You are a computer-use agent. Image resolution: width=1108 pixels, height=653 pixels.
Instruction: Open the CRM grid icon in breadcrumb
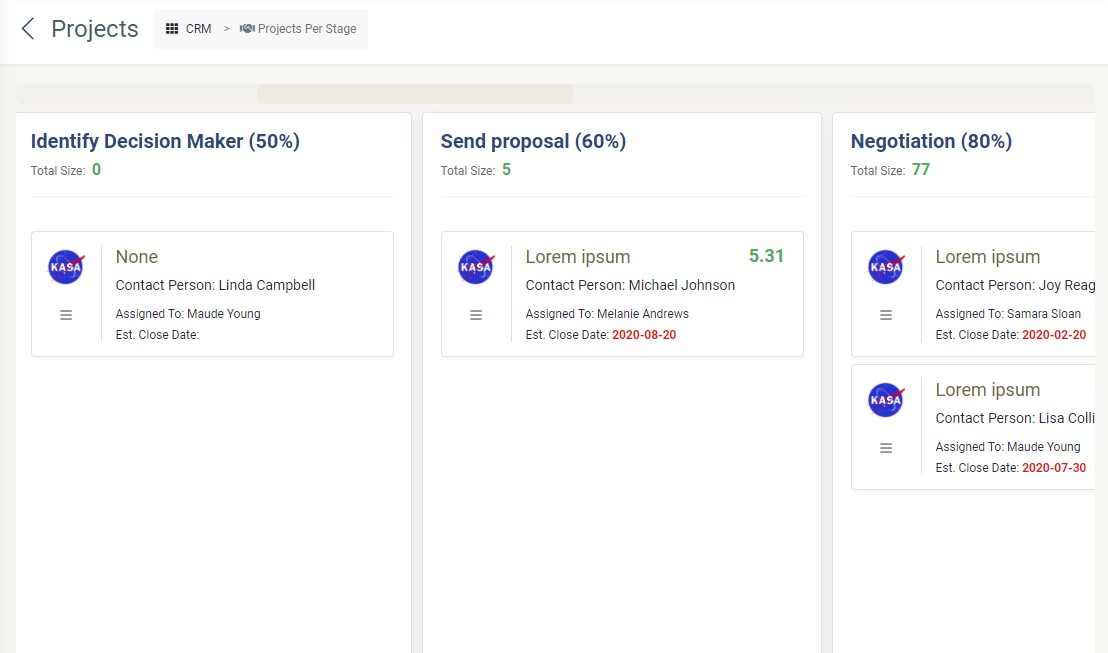172,29
